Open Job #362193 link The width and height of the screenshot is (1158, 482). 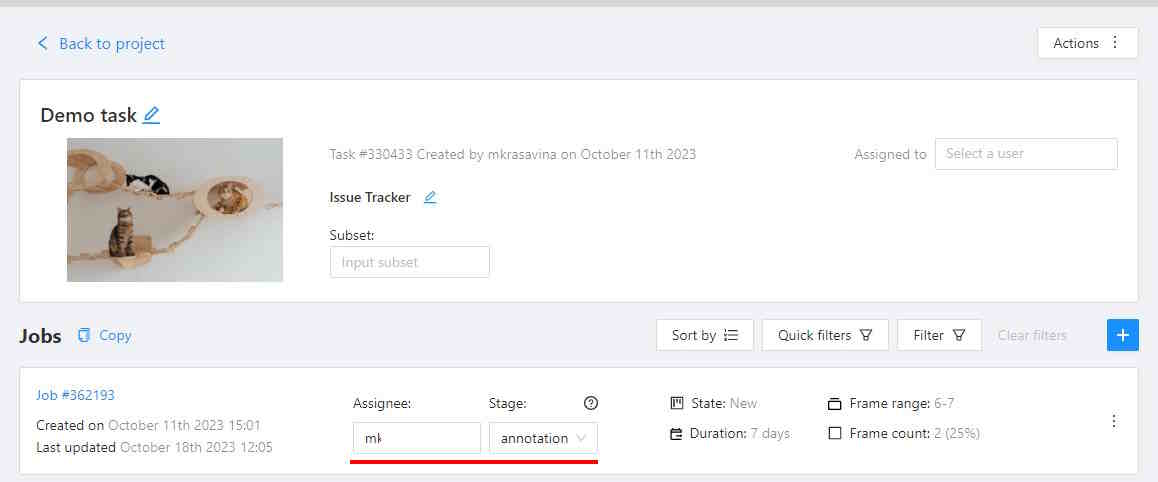75,395
